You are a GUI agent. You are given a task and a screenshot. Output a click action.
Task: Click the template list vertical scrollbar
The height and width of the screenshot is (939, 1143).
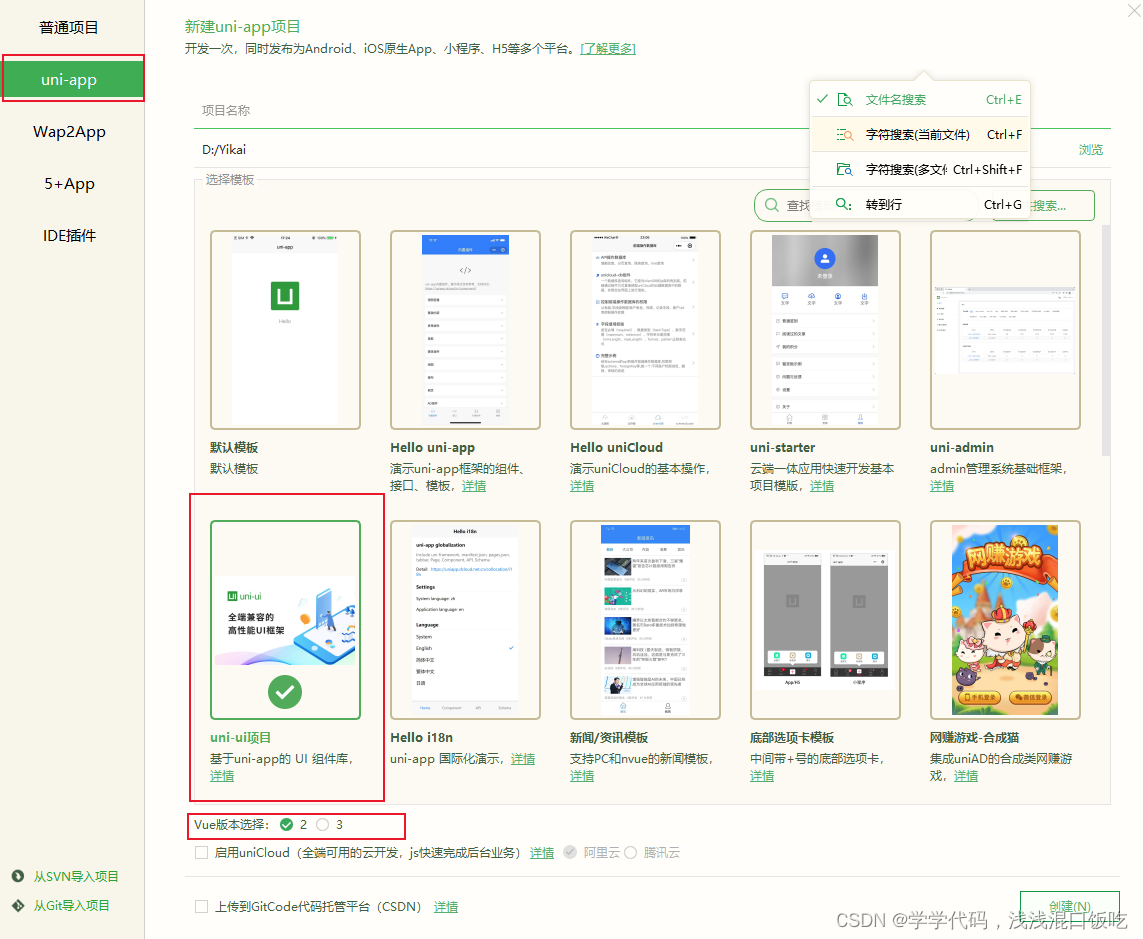(1106, 340)
